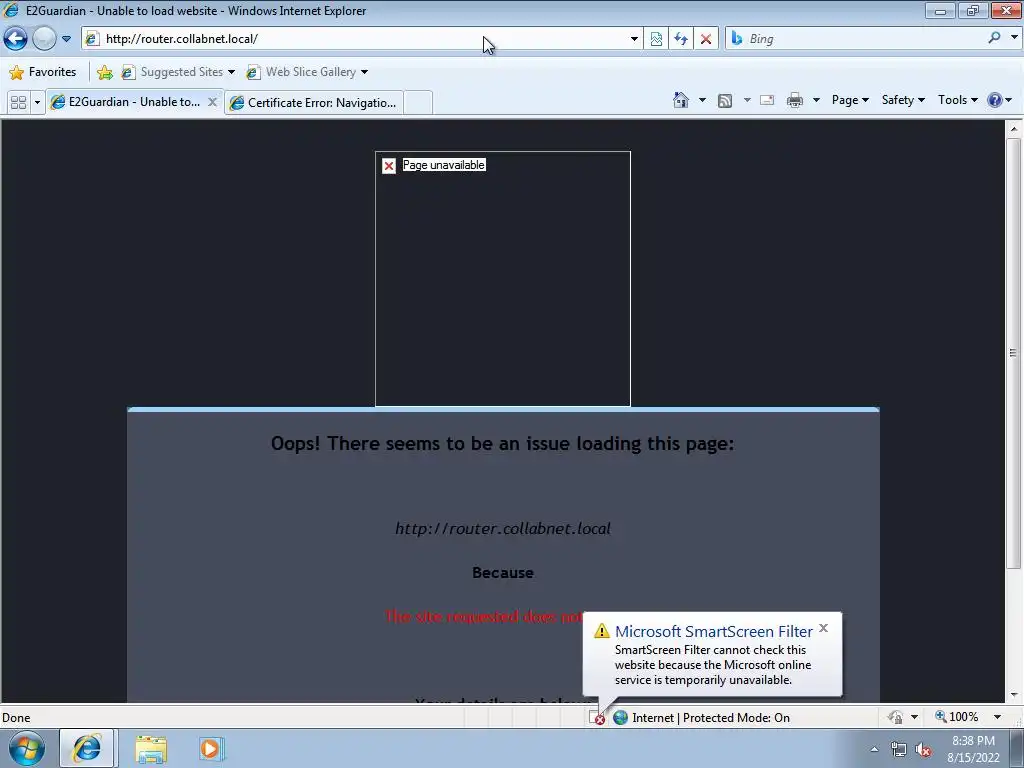Show hidden tray icons arrow

point(874,749)
